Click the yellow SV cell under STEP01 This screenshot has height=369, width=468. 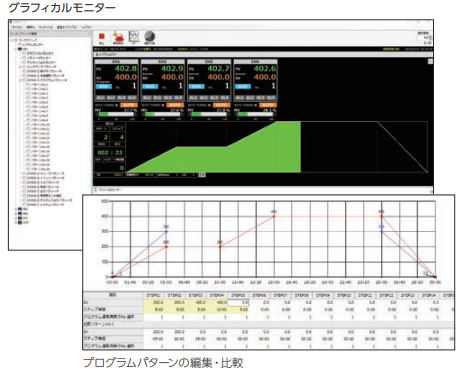coord(154,302)
